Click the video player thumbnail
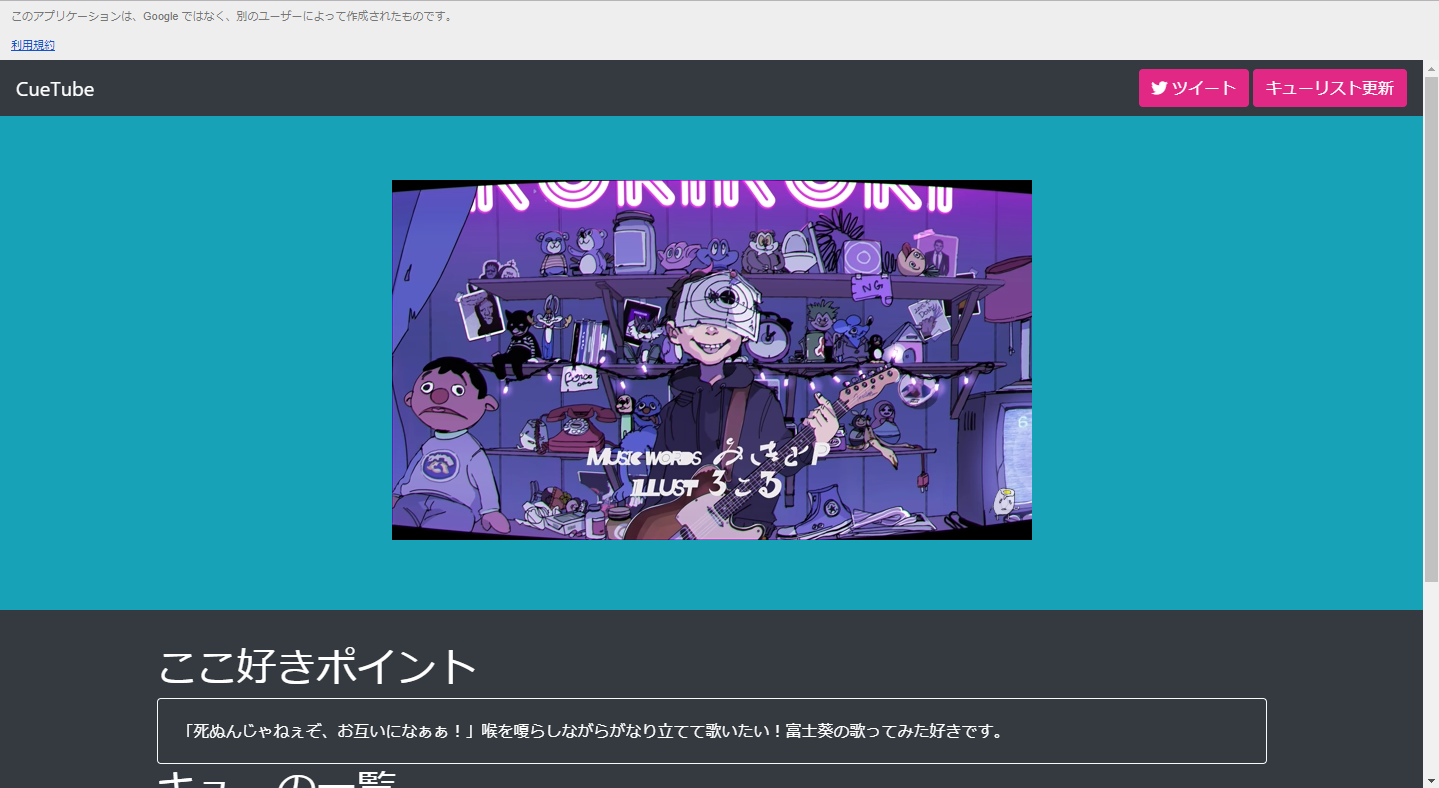Screen dimensions: 1439x788 [711, 360]
